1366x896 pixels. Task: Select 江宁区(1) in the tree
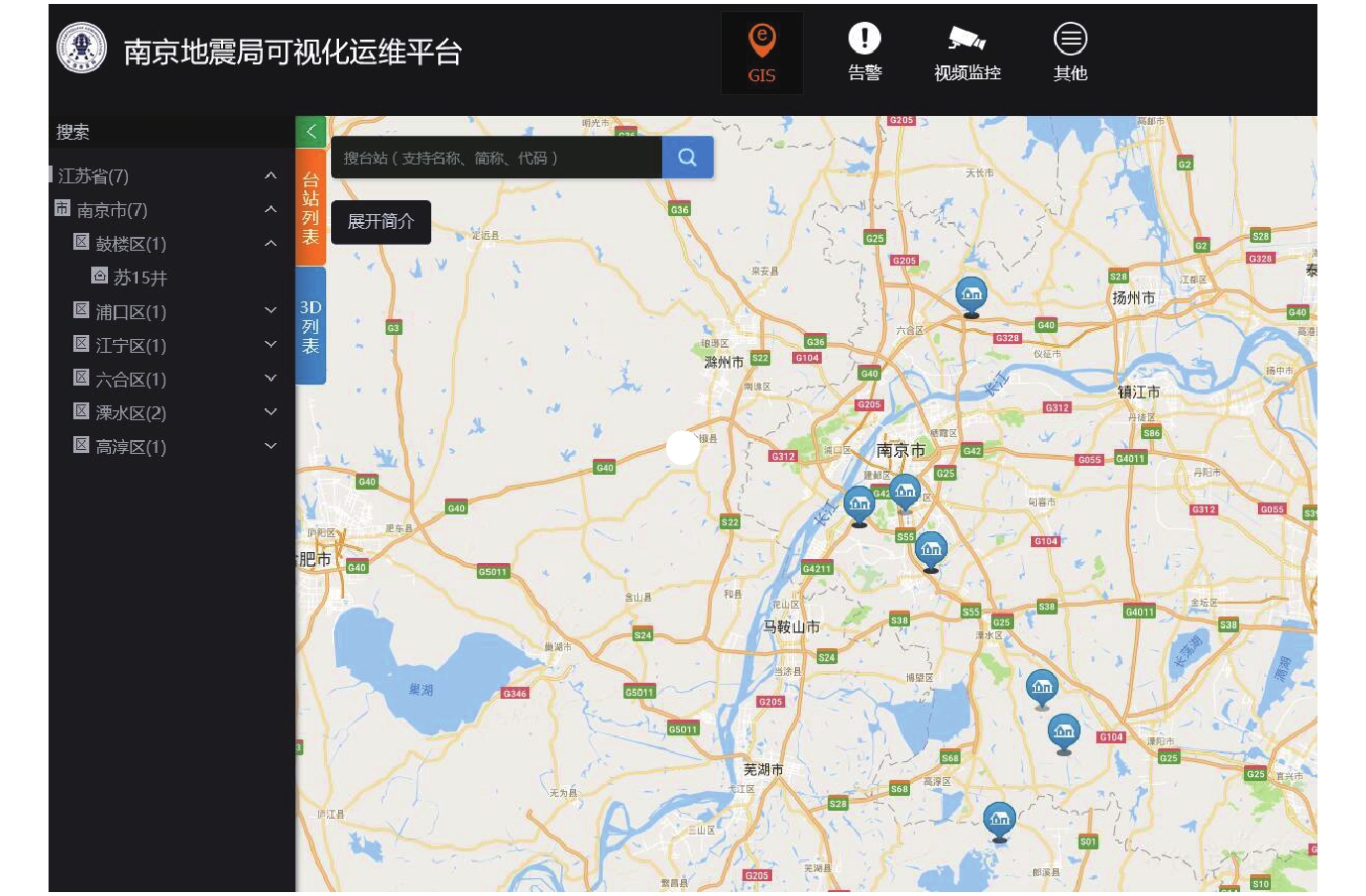point(131,346)
